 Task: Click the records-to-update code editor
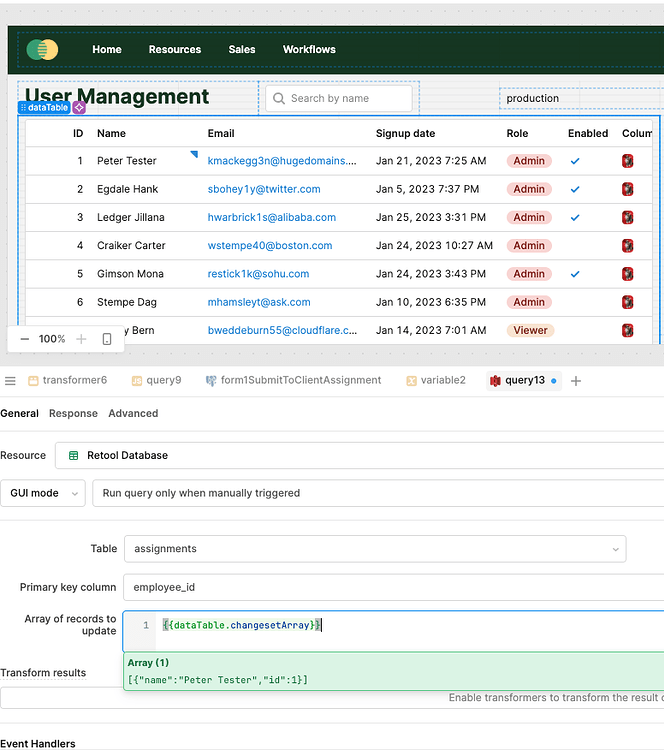[x=393, y=631]
